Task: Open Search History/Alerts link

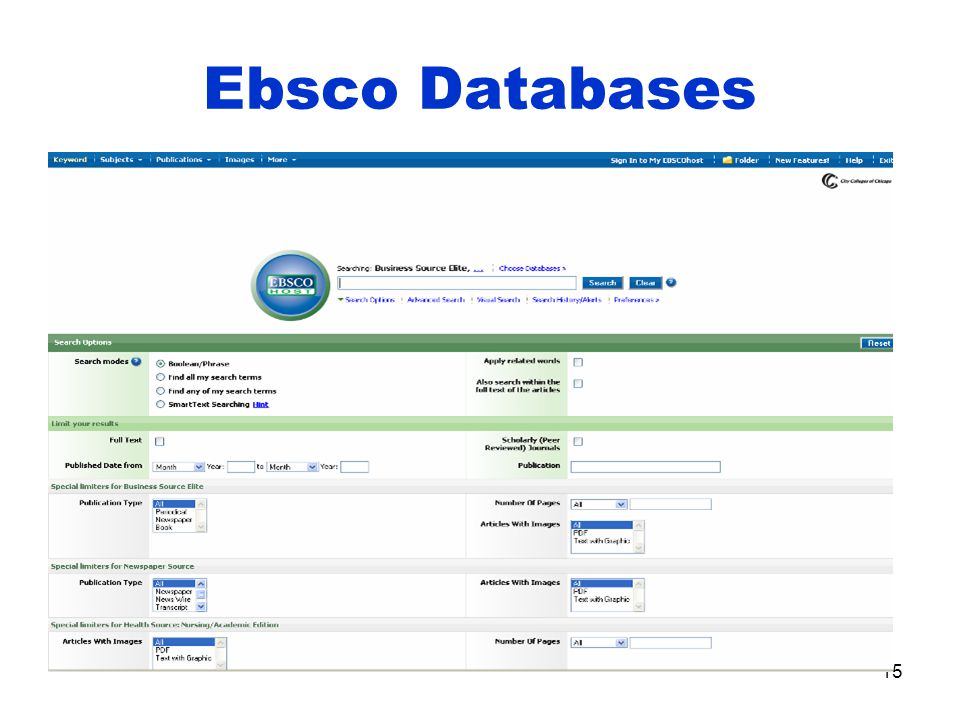Action: point(567,299)
